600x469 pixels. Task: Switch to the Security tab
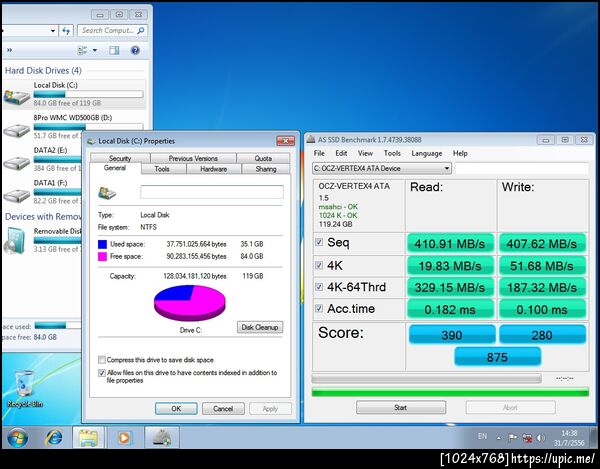[120, 158]
